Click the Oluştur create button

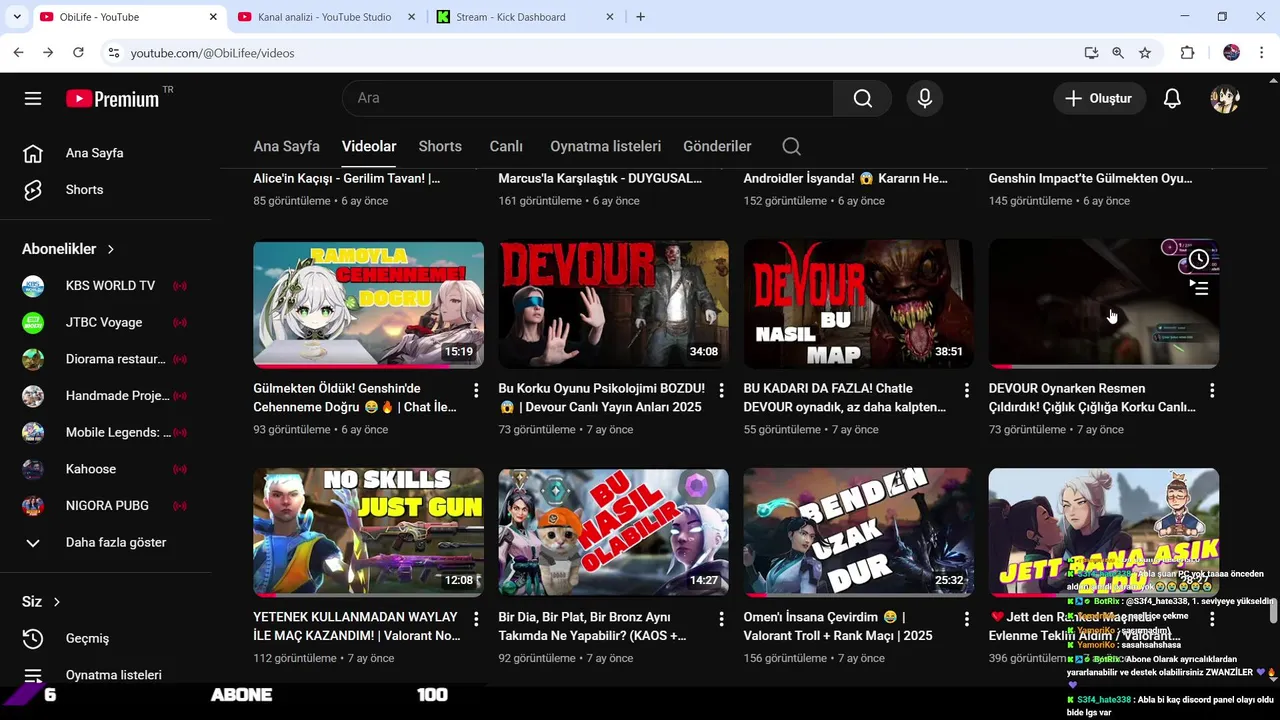click(1099, 98)
